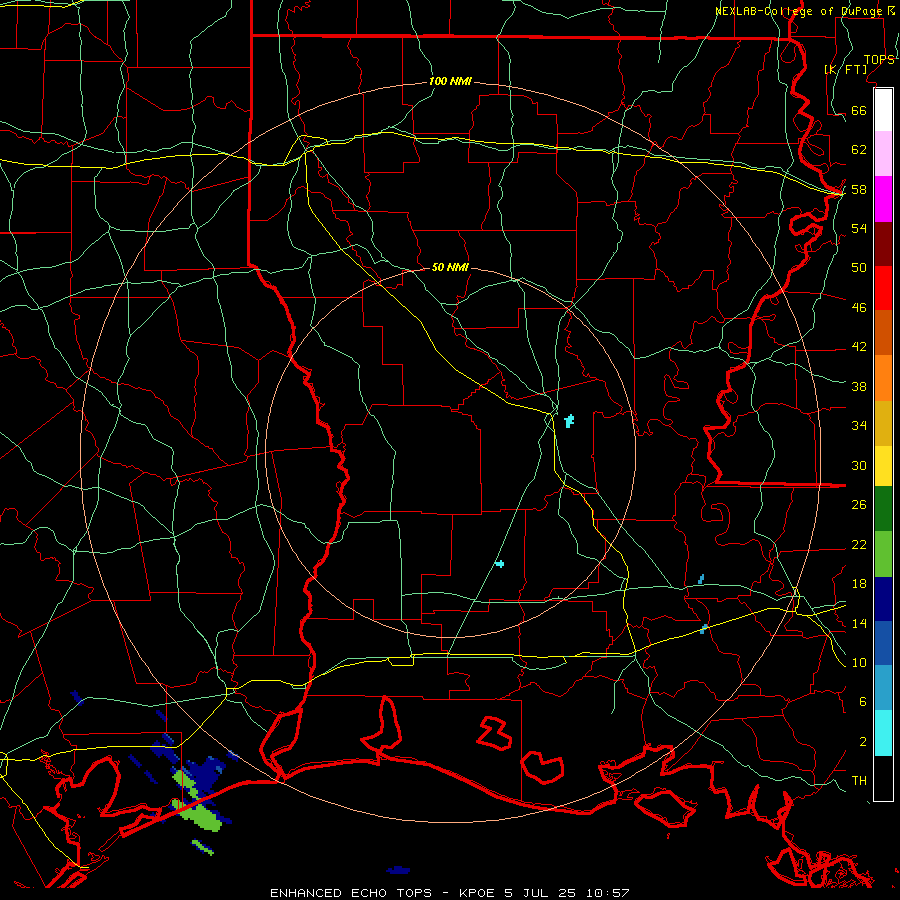
Task: Click the "30" scale value
Action: point(859,465)
